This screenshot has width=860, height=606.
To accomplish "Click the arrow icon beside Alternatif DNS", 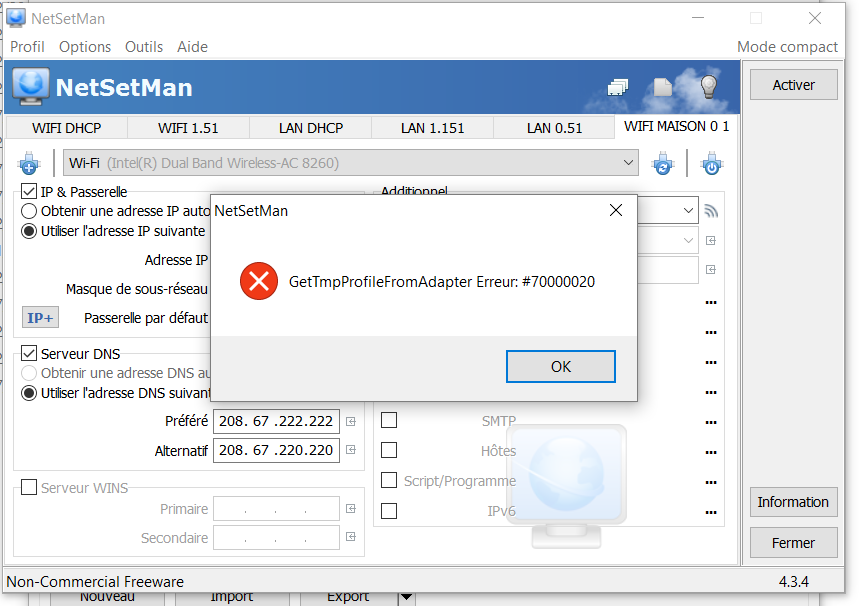I will [x=351, y=450].
